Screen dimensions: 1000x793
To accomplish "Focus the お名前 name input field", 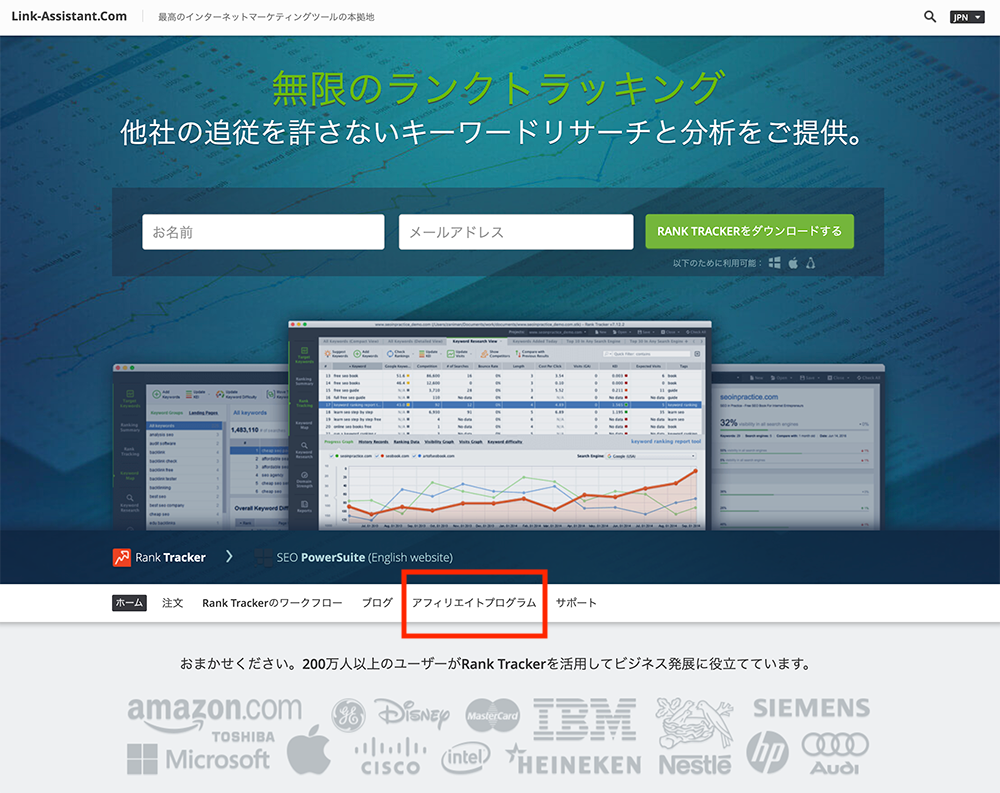I will 263,232.
